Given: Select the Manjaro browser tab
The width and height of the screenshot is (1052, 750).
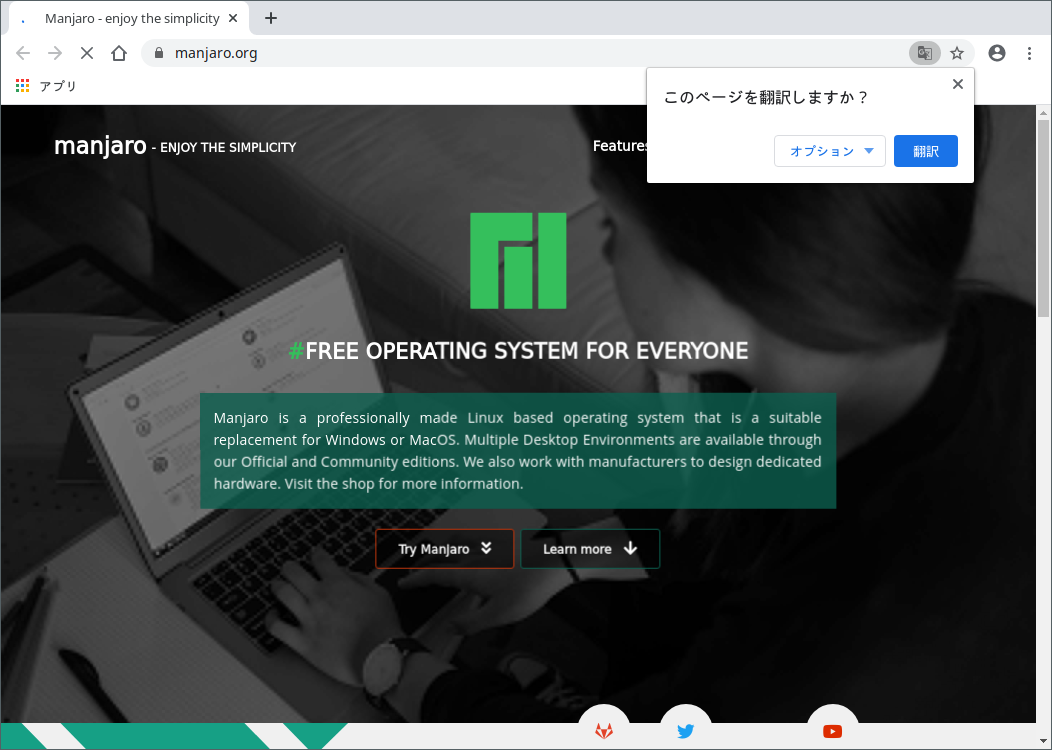Looking at the screenshot, I should pyautogui.click(x=129, y=18).
